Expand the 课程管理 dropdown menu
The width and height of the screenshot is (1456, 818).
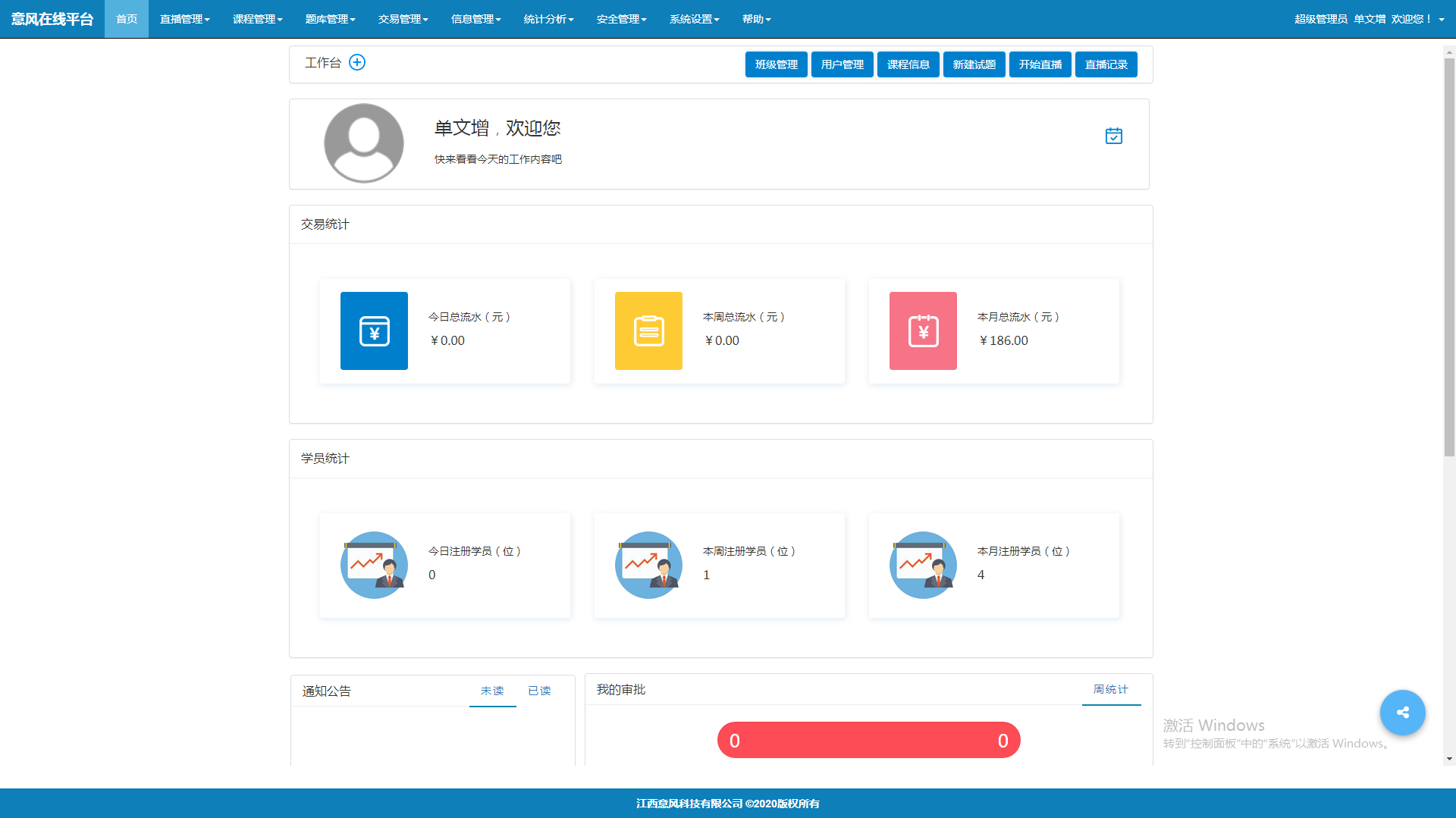(257, 19)
